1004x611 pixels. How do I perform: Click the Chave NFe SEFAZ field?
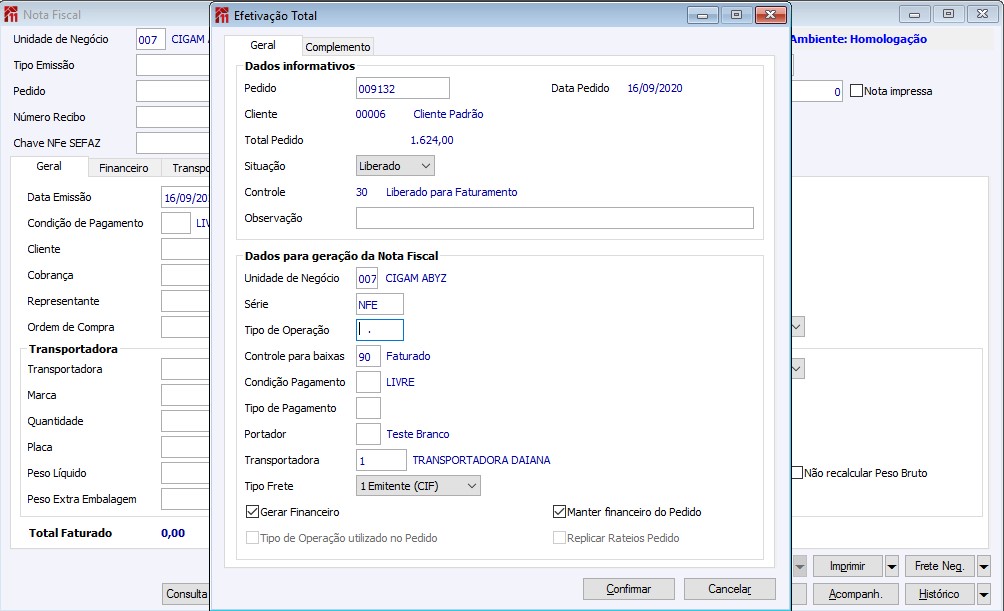point(173,143)
